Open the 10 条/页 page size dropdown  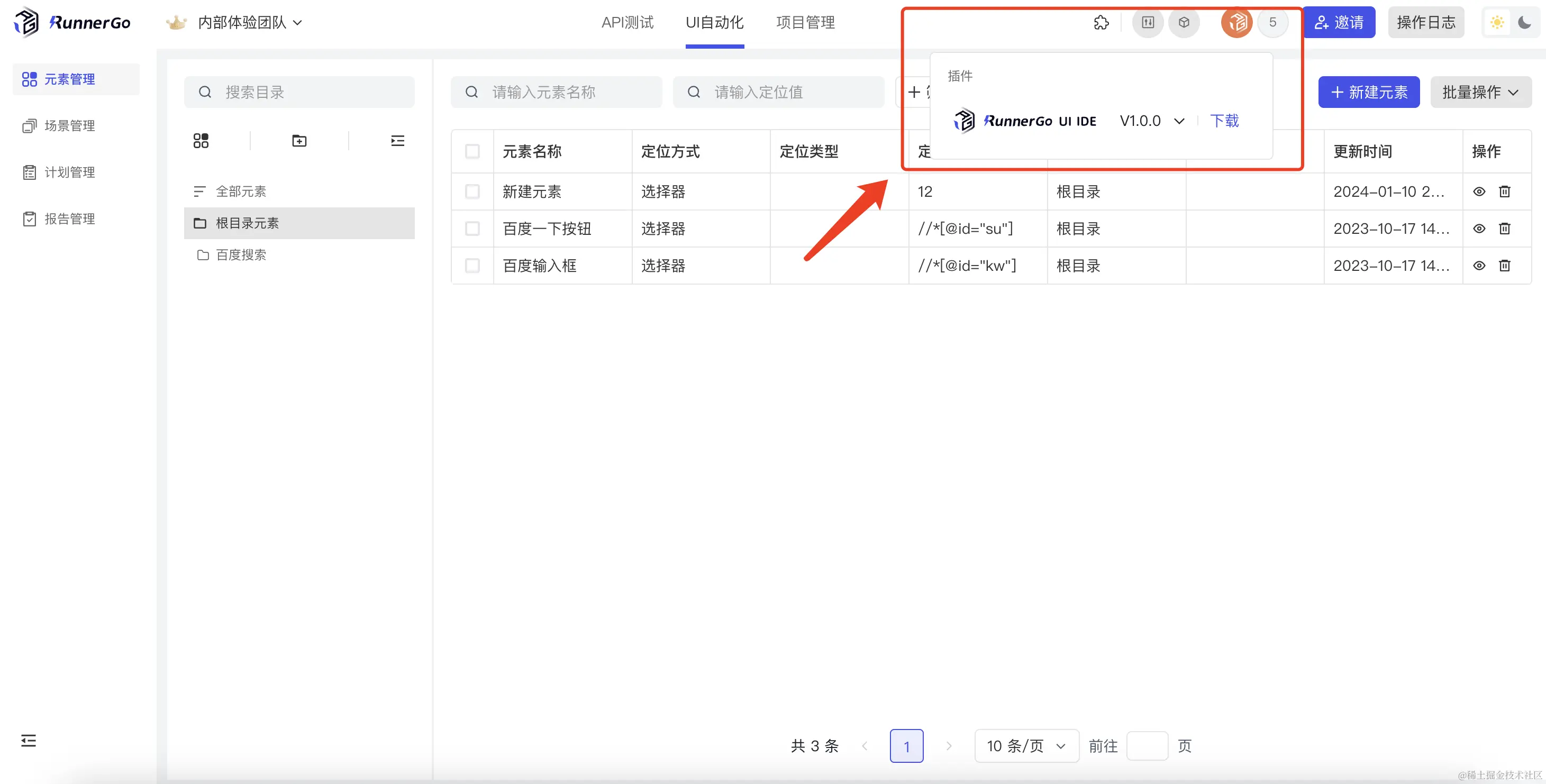(x=1026, y=745)
